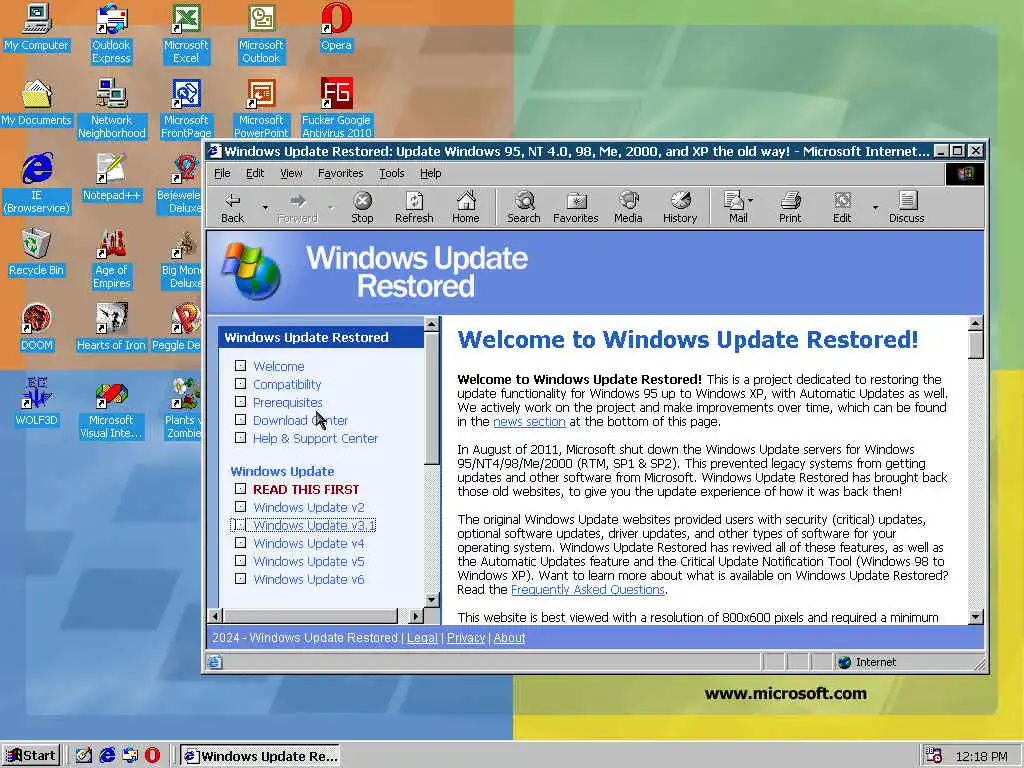This screenshot has height=768, width=1024.
Task: Print the page with Print icon
Action: [x=790, y=207]
